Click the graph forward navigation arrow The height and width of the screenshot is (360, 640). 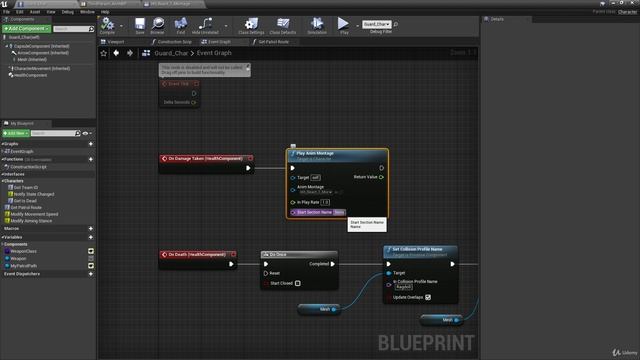[130, 53]
